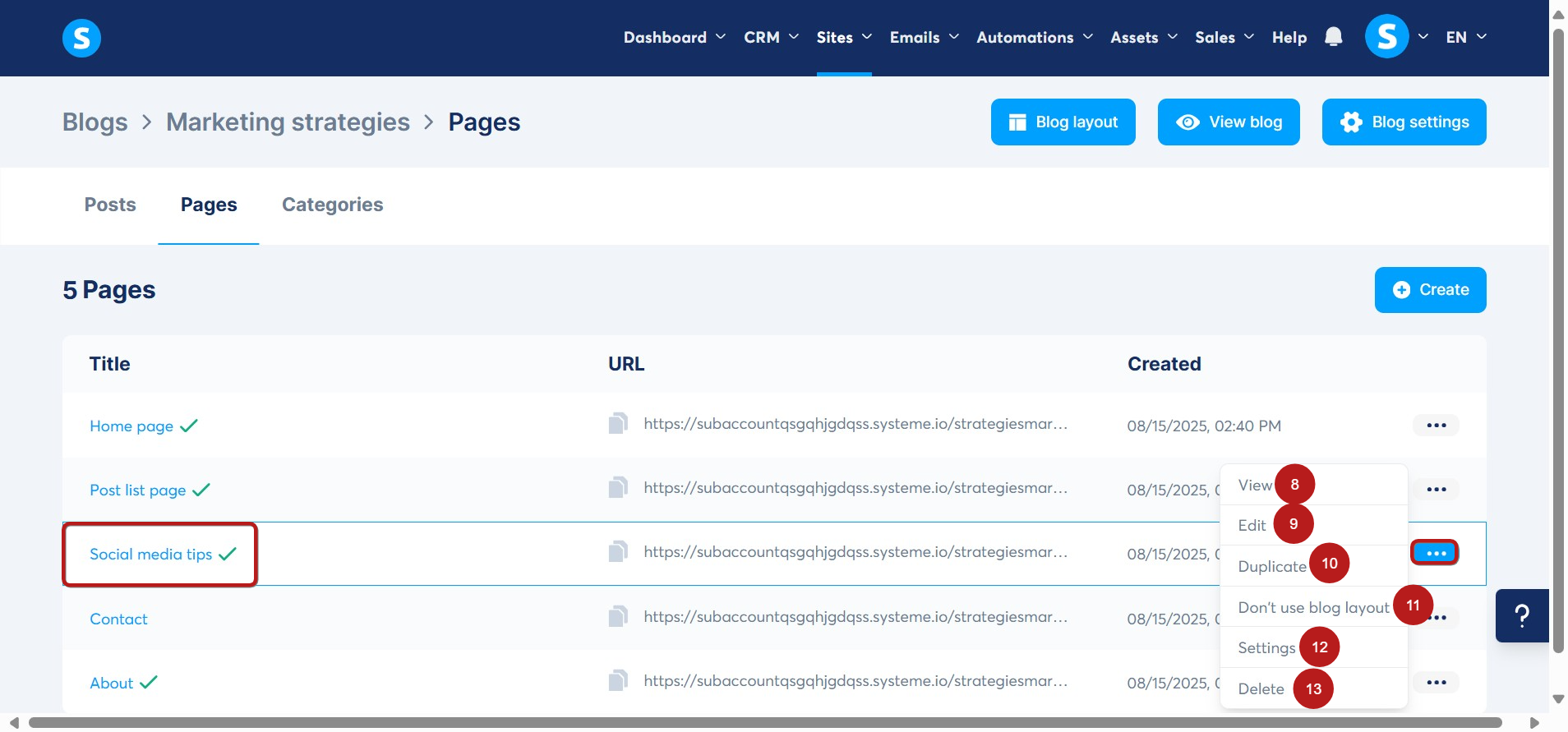Expand the Dashboard menu

pyautogui.click(x=675, y=37)
